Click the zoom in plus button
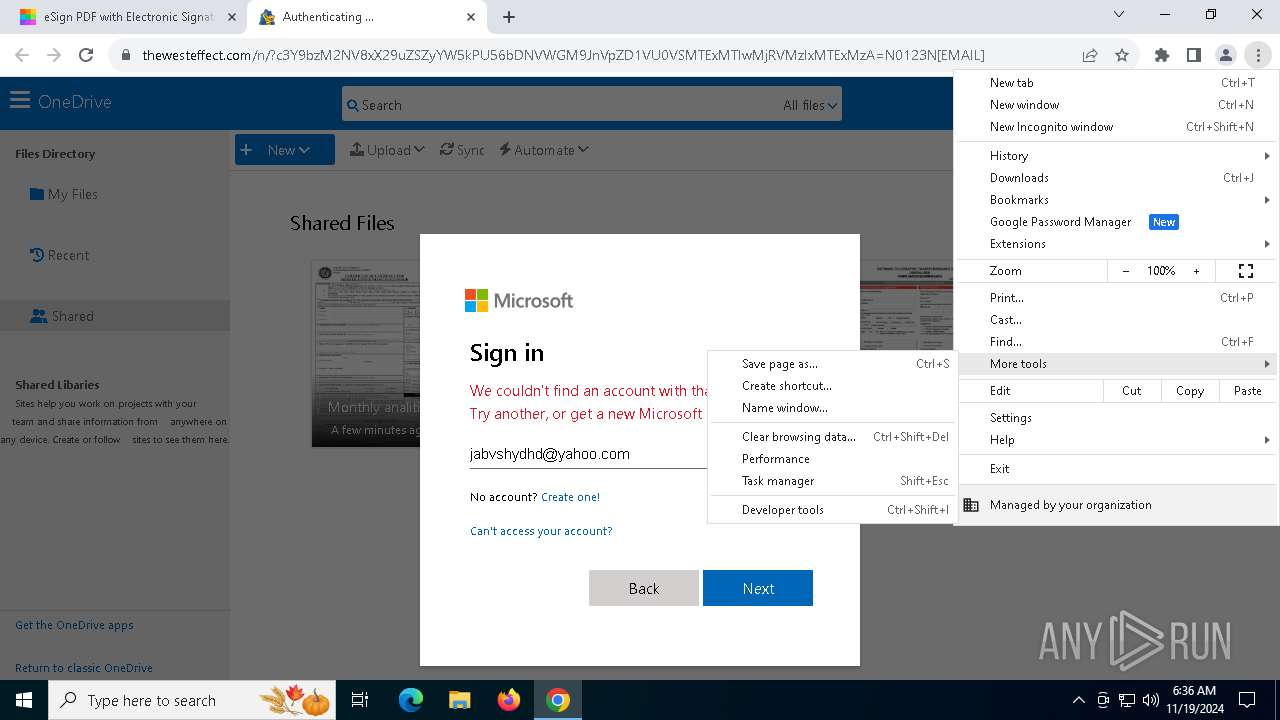 pos(1196,271)
